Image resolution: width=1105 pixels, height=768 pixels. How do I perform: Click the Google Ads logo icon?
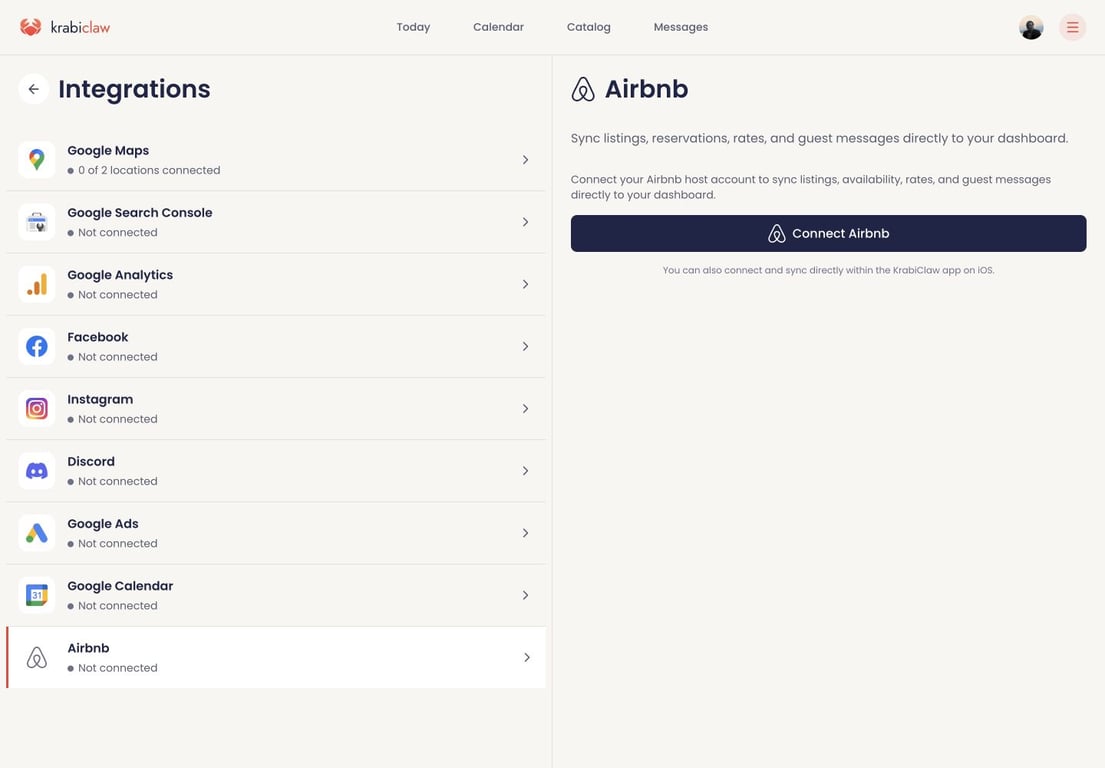point(37,533)
